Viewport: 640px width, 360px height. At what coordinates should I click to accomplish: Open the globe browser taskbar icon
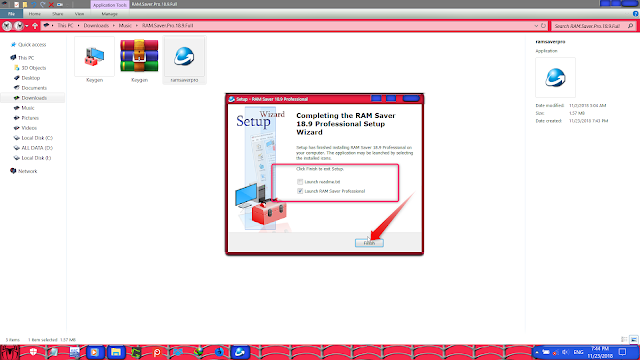click(198, 352)
